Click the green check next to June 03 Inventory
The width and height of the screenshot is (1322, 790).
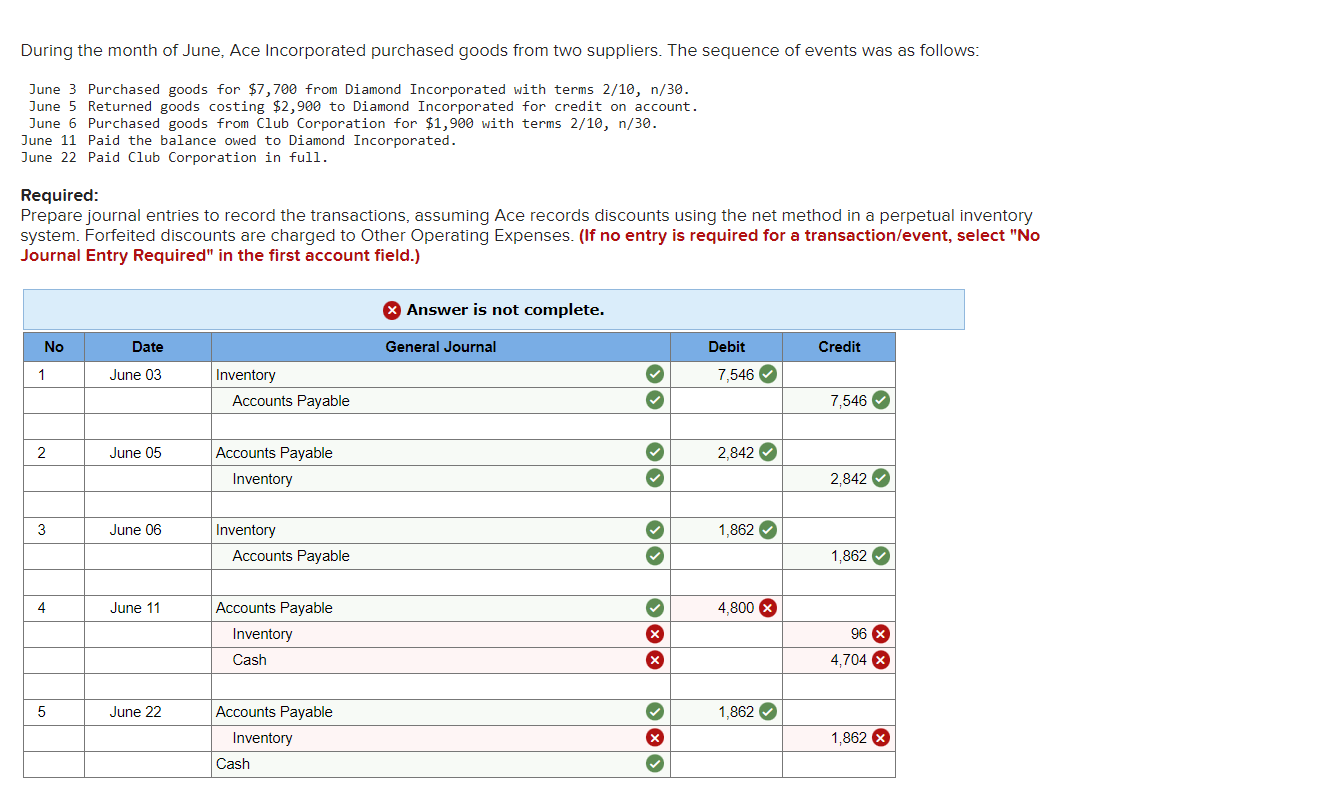653,374
